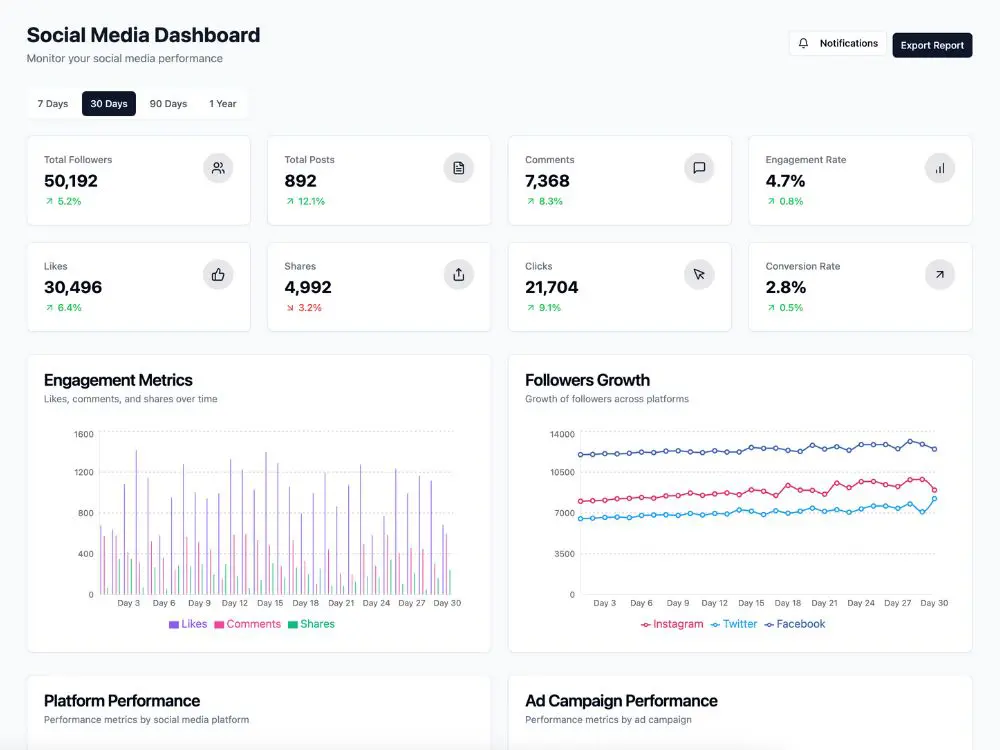
Task: Click the first Instagram data point on chart
Action: (580, 501)
